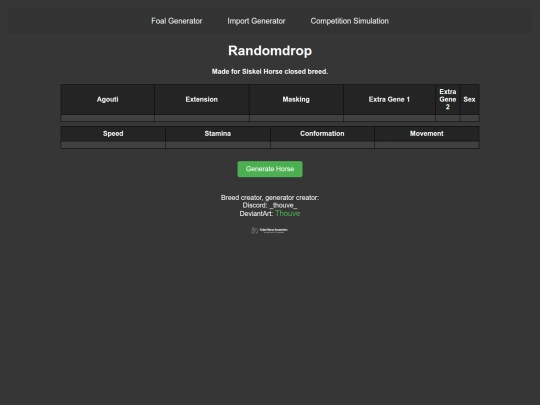Viewport: 540px width, 405px height.
Task: Click the Randomdrop page title
Action: [270, 51]
